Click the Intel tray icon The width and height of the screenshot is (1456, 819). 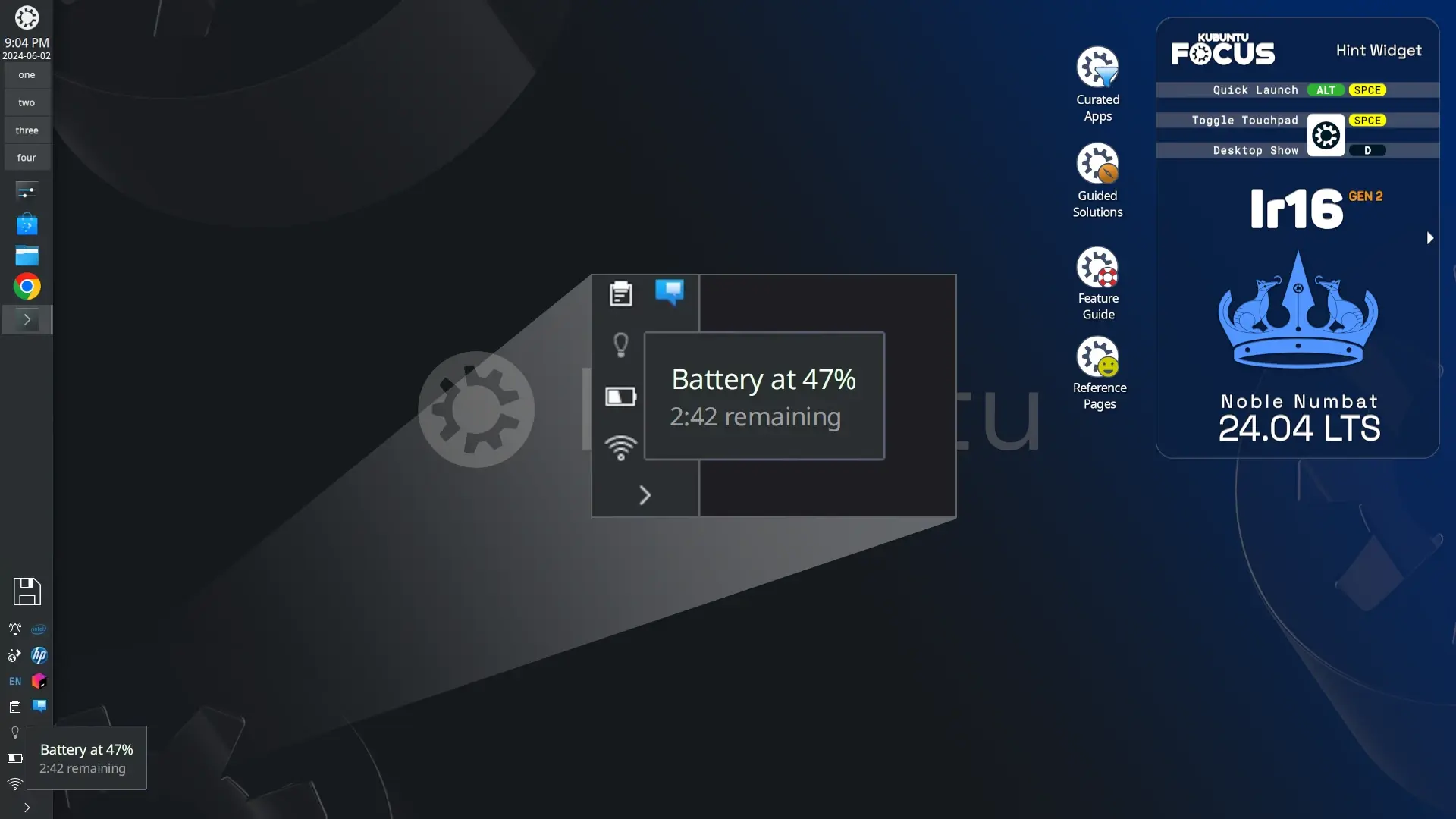point(39,629)
